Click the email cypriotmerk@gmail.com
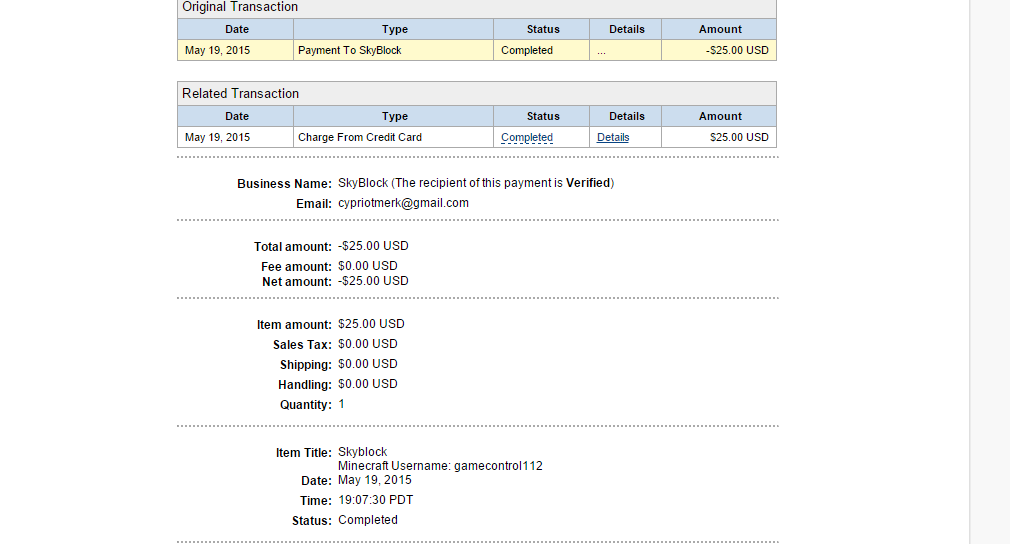 (403, 203)
